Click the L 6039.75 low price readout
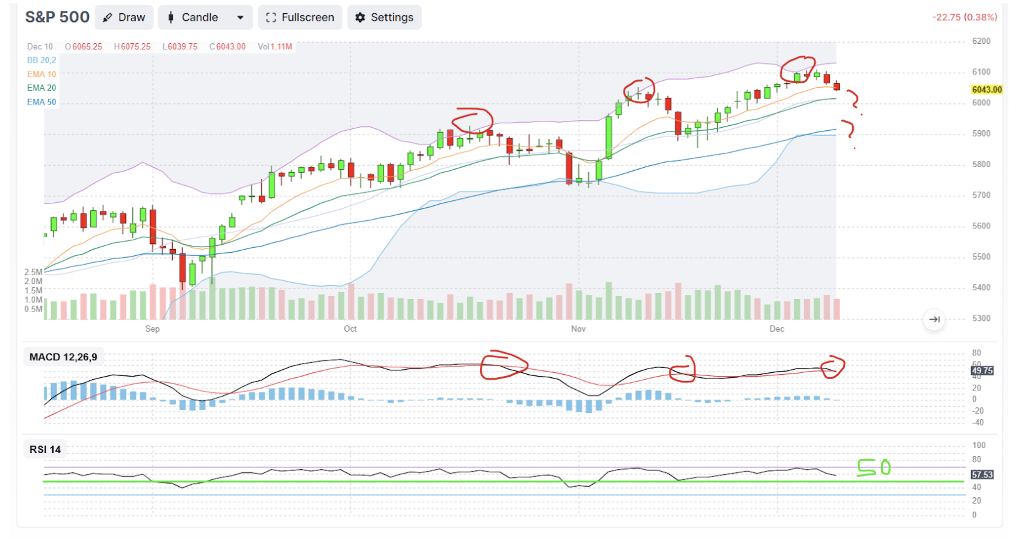This screenshot has width=1017, height=543. tap(180, 47)
